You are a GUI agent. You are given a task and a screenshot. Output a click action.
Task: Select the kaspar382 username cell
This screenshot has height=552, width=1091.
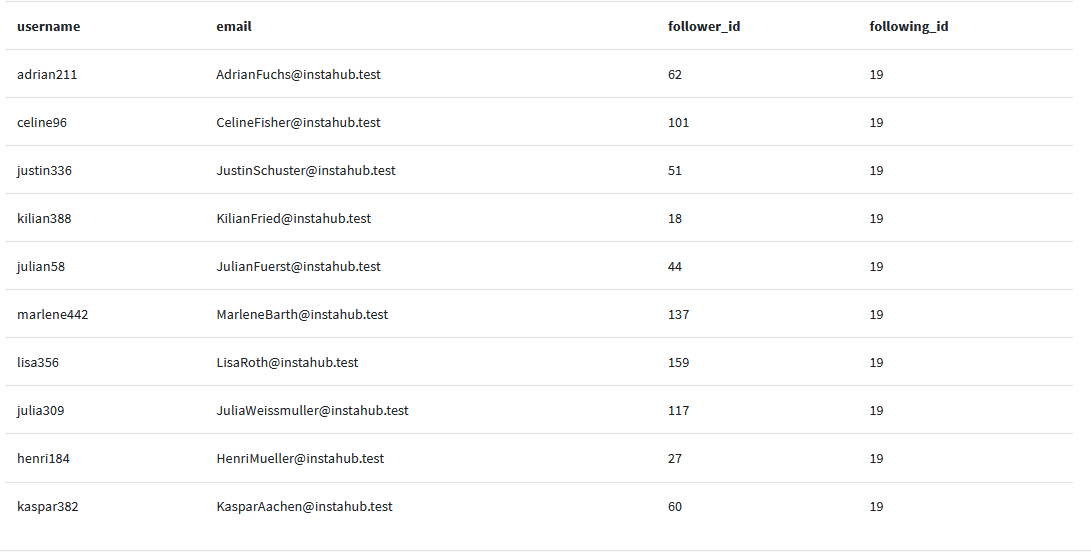(x=47, y=507)
